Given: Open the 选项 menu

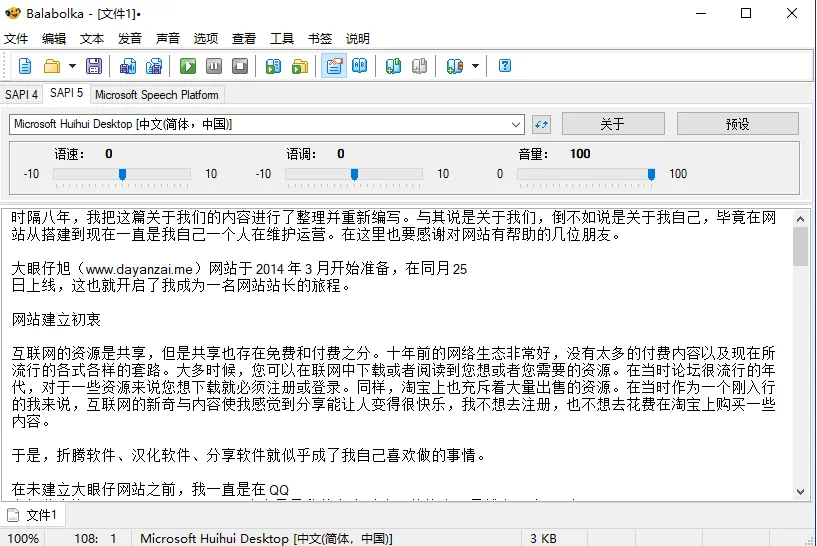Looking at the screenshot, I should (206, 39).
